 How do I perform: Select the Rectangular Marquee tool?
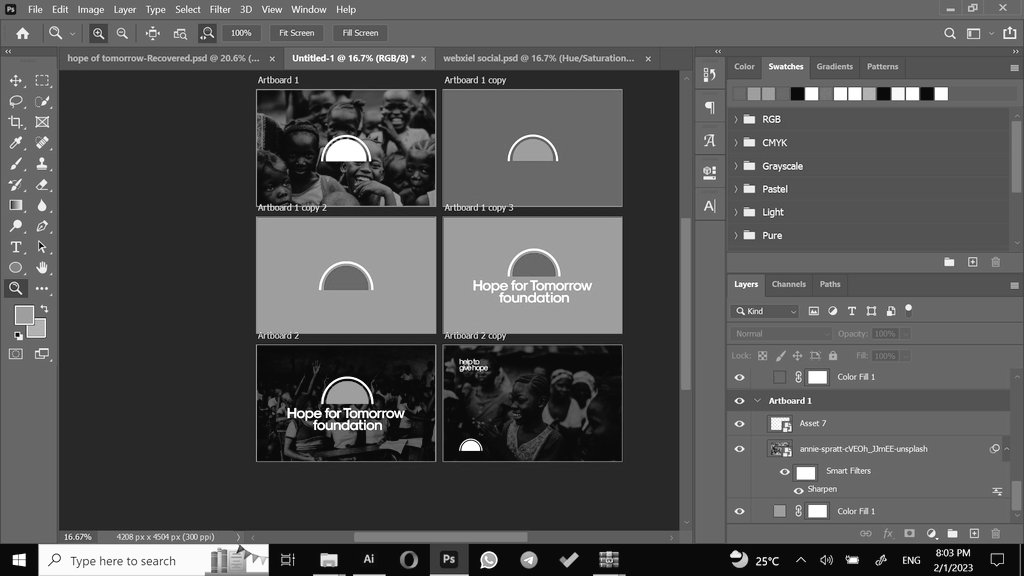coord(42,80)
